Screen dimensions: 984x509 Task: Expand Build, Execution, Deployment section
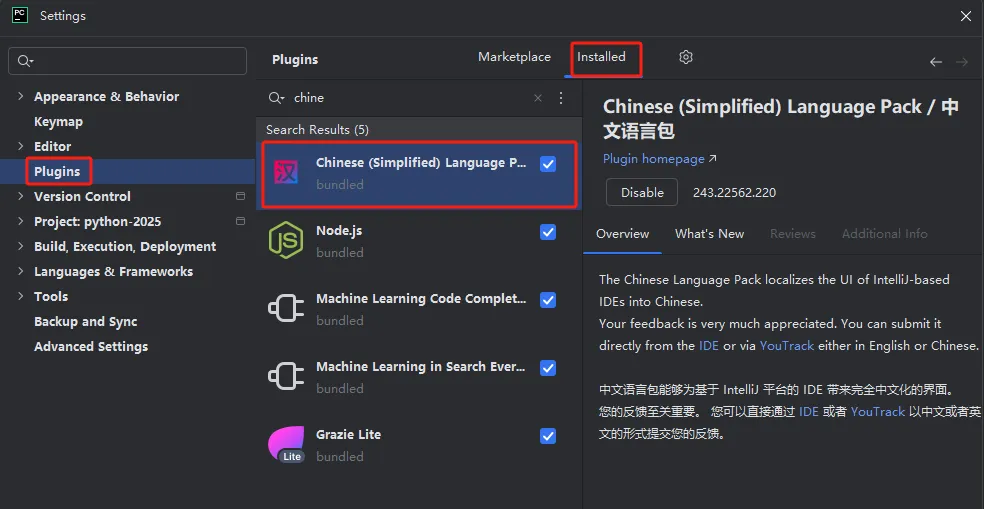[x=21, y=247]
